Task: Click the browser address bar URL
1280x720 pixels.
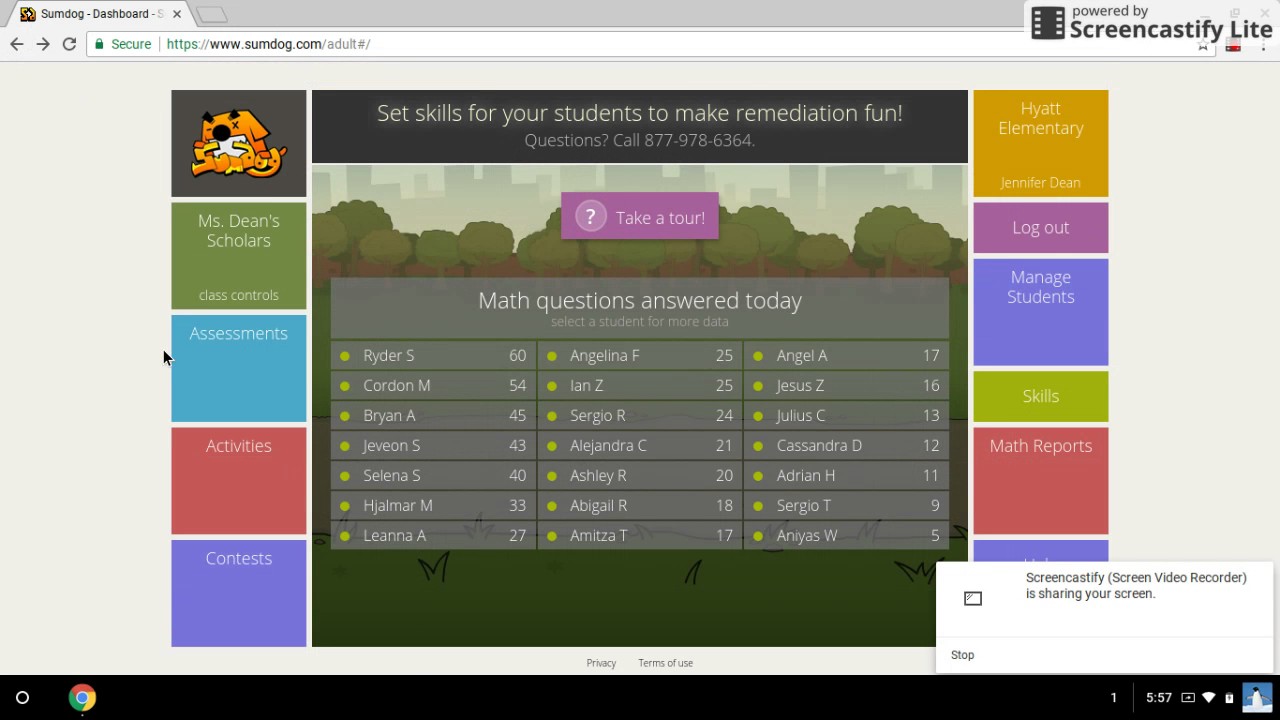Action: (268, 44)
